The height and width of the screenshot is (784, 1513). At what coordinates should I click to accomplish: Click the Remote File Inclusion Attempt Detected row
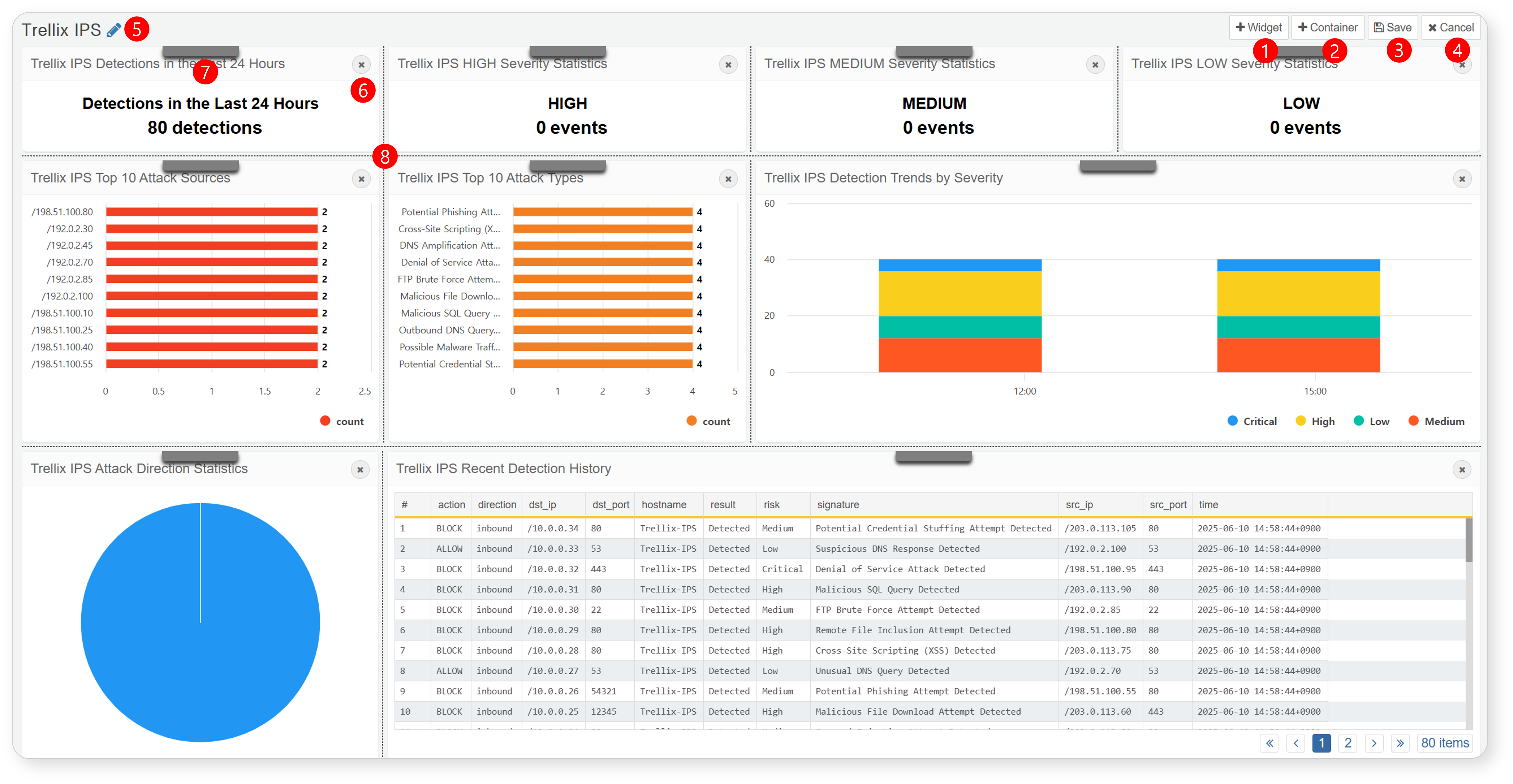[930, 630]
